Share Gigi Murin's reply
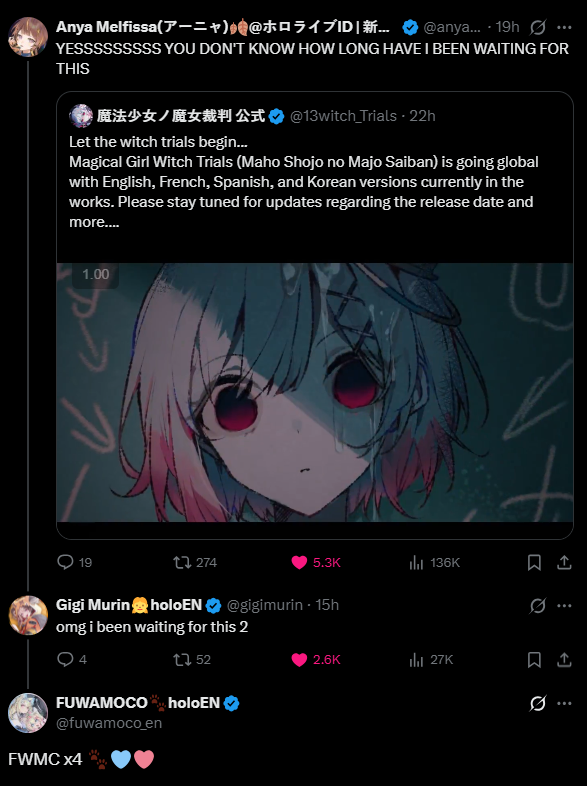The image size is (587, 786). (564, 659)
